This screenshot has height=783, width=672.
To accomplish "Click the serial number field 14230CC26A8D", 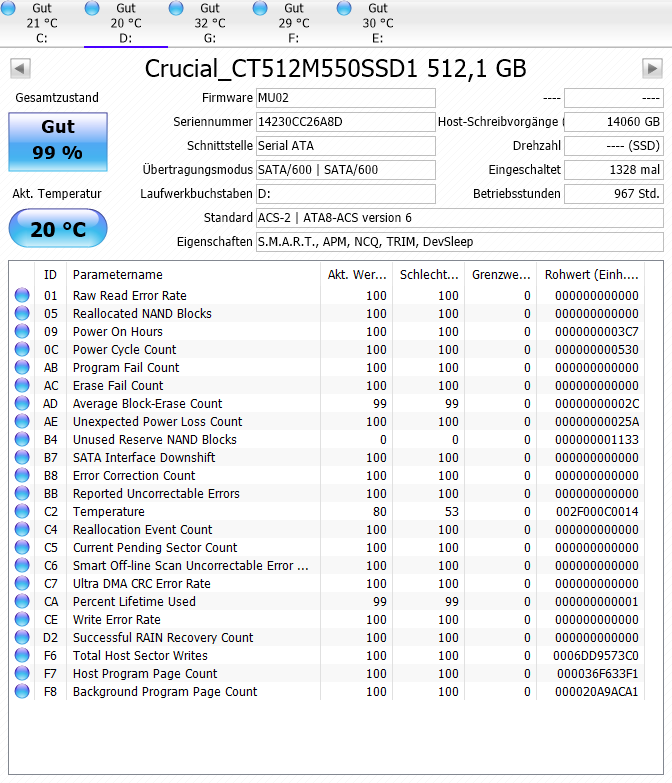I will tap(345, 122).
